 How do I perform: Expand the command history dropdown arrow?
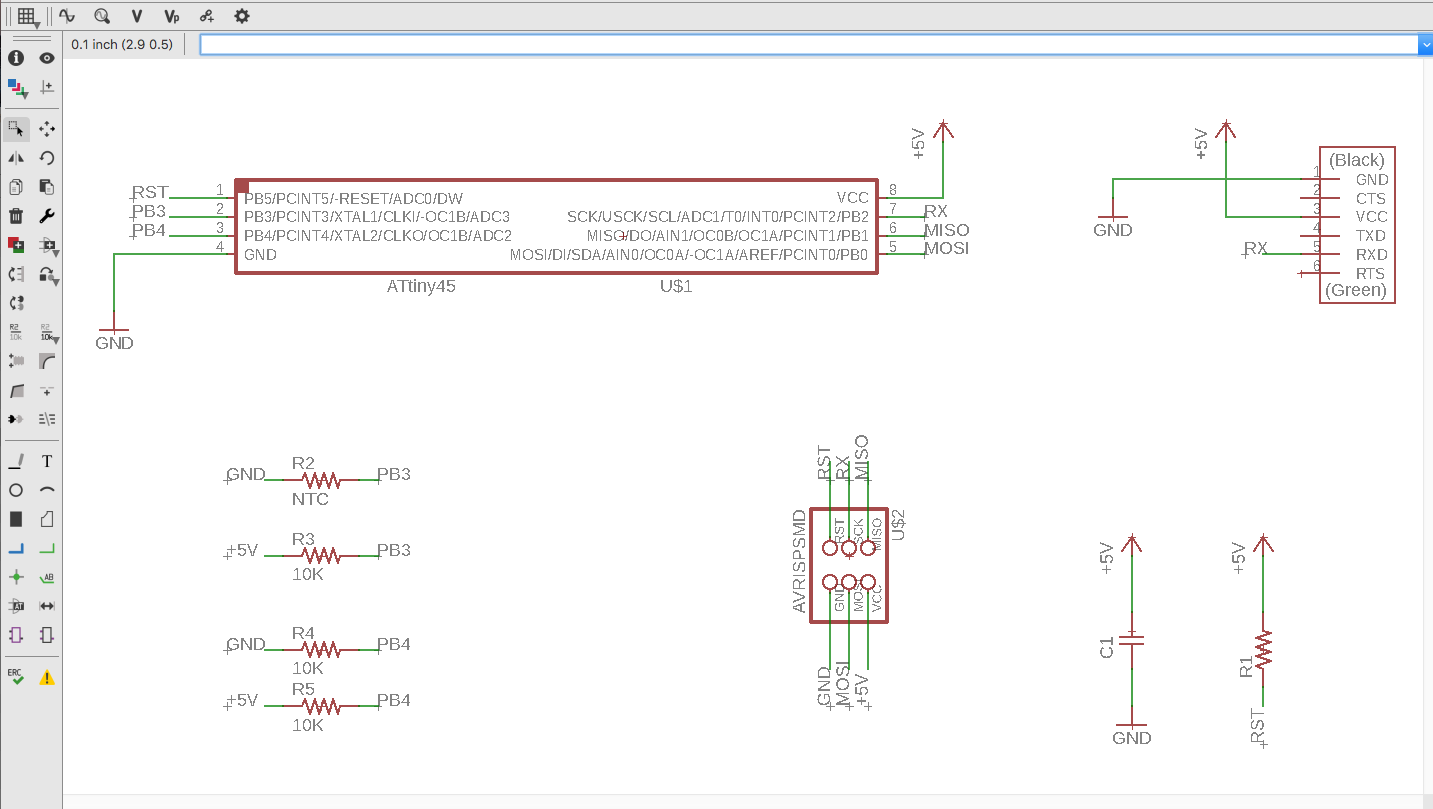1426,44
